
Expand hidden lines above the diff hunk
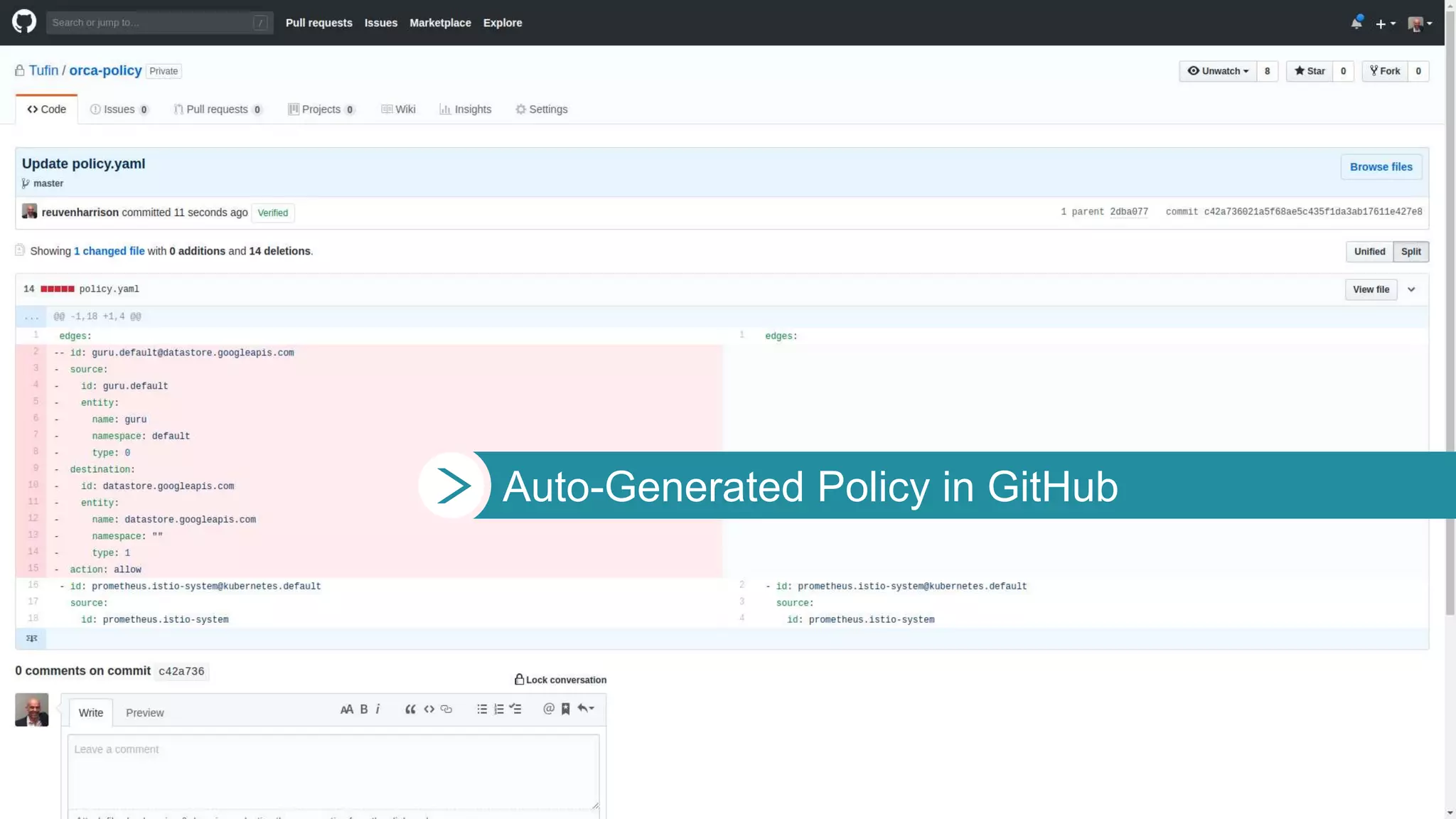31,317
